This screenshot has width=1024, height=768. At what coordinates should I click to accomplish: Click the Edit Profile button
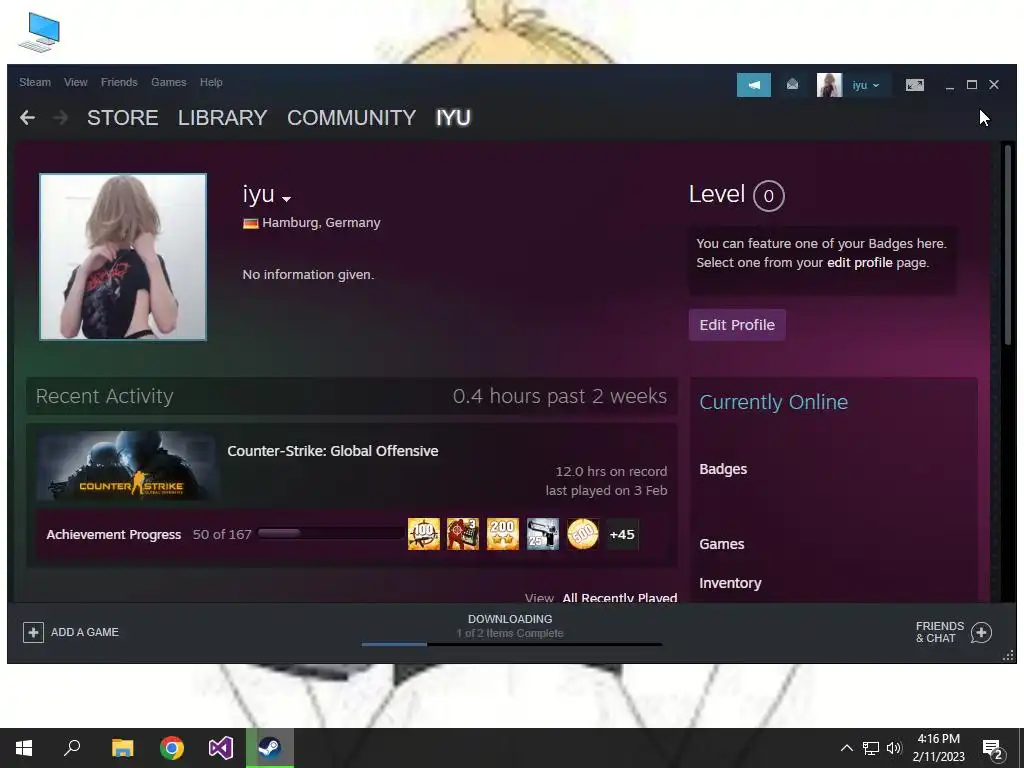[x=737, y=325]
